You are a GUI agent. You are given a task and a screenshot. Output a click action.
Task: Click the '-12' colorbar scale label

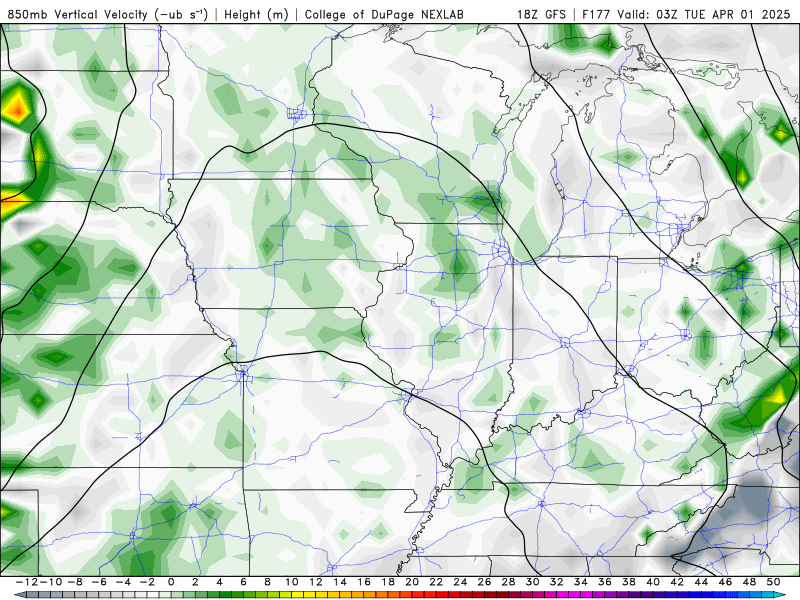pyautogui.click(x=27, y=582)
